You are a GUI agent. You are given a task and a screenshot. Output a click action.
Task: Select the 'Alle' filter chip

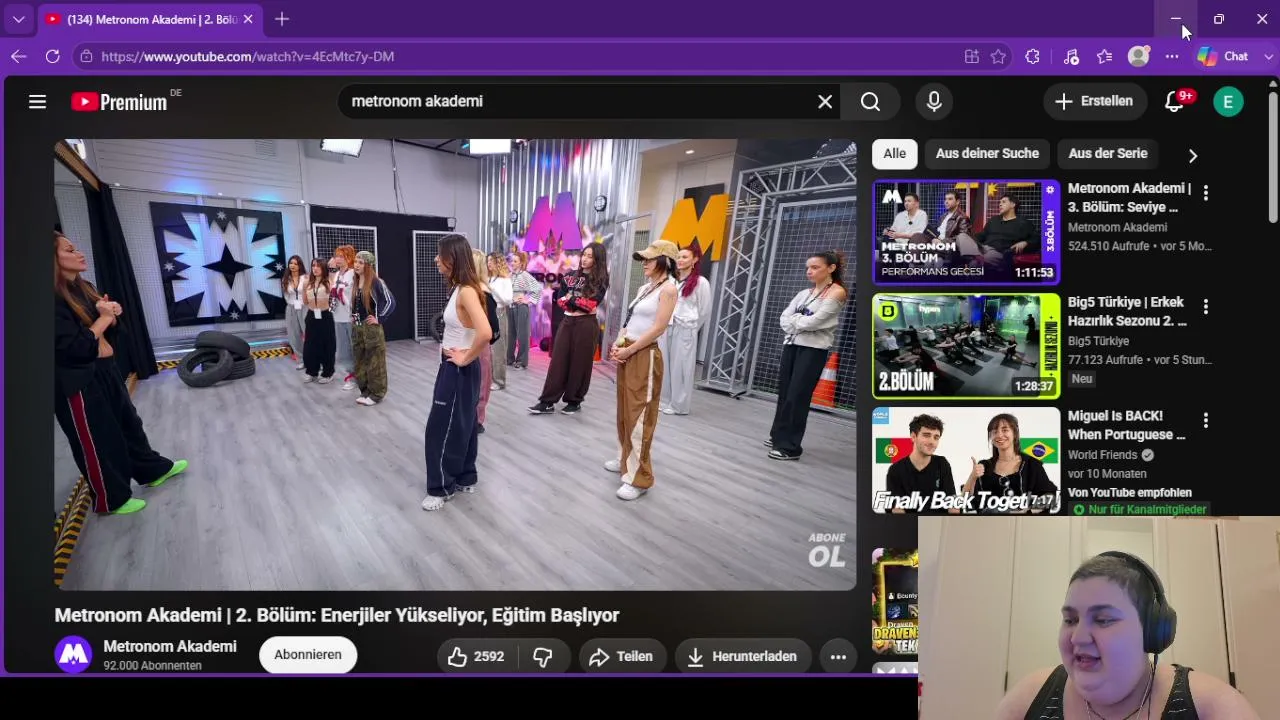point(895,153)
